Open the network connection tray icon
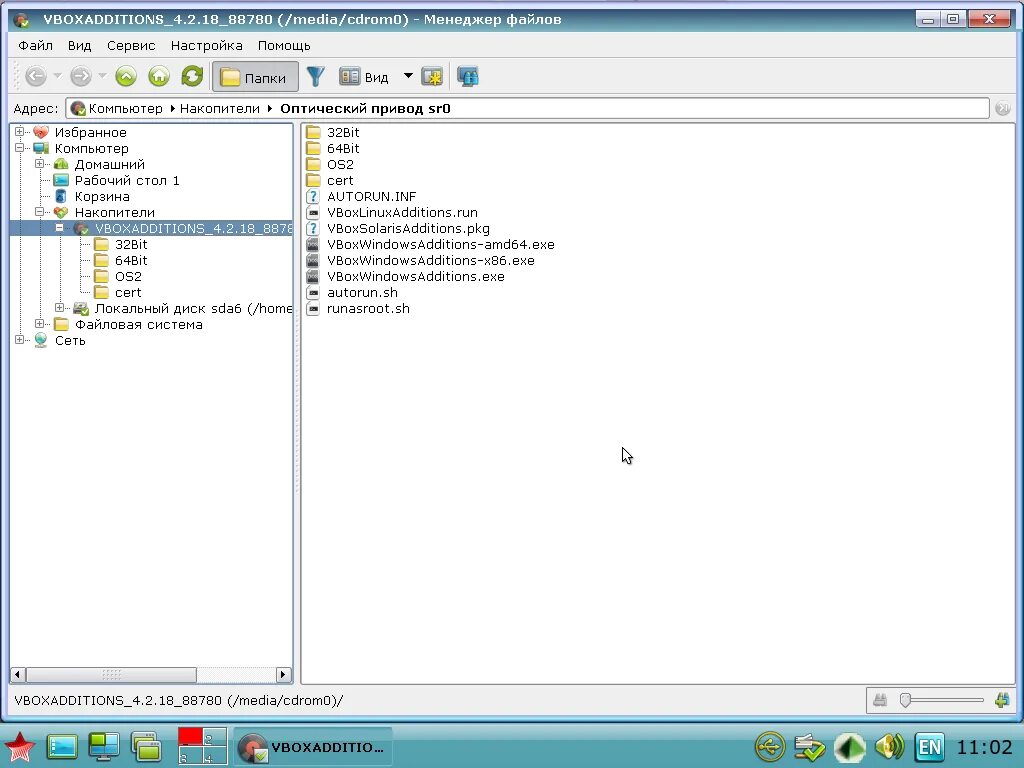This screenshot has height=768, width=1024. pyautogui.click(x=810, y=746)
